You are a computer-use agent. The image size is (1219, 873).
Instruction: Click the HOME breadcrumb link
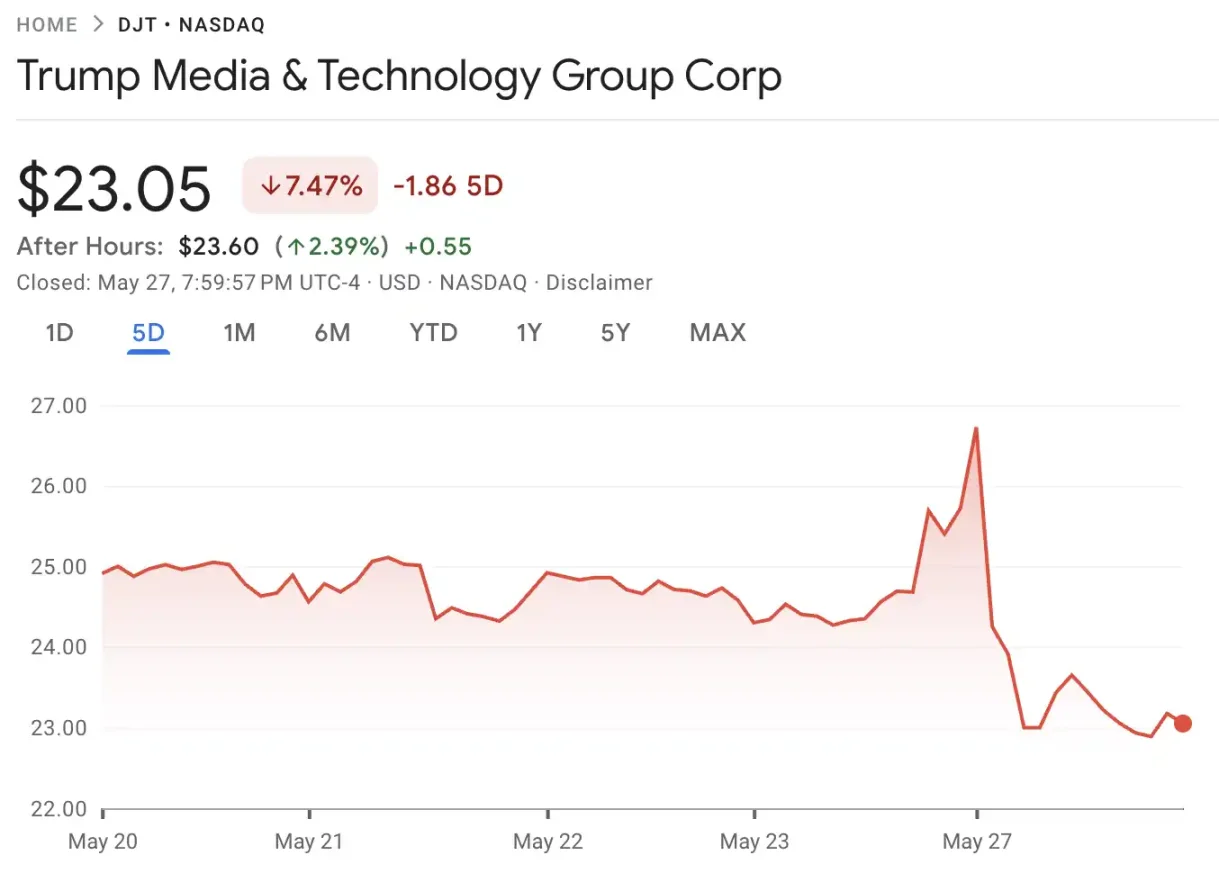[x=47, y=25]
